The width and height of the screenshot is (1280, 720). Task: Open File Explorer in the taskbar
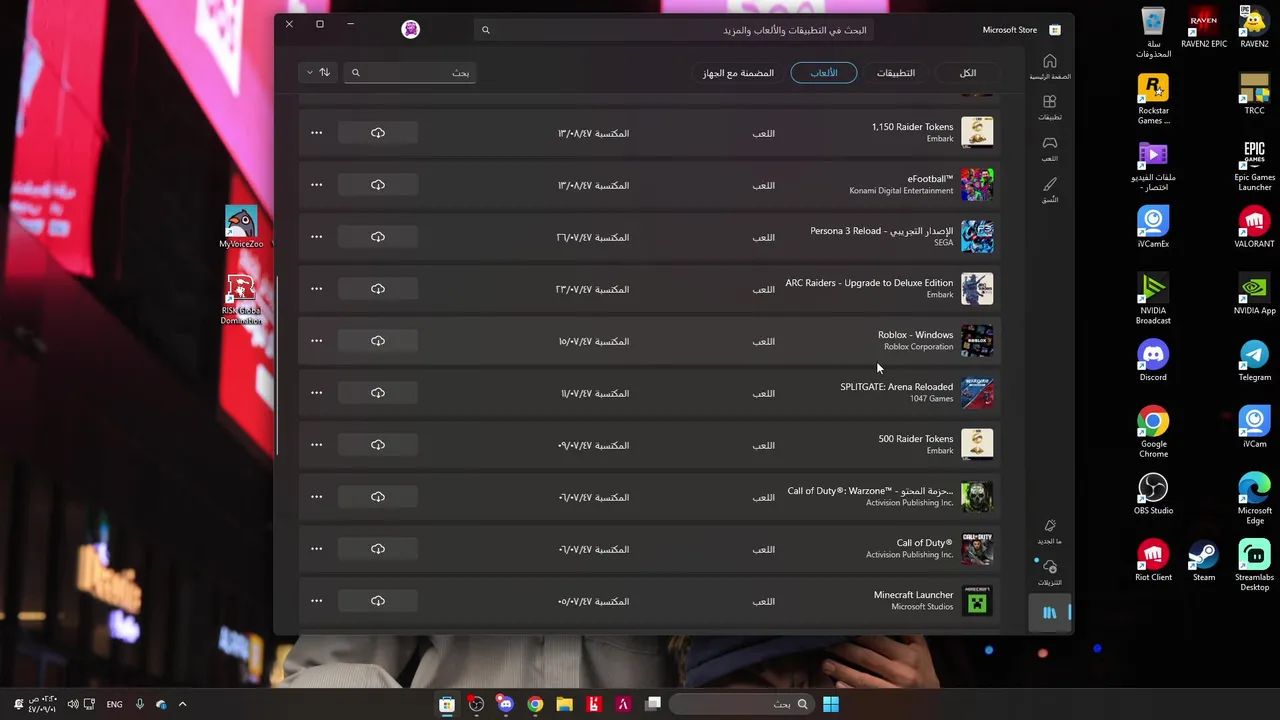[564, 704]
